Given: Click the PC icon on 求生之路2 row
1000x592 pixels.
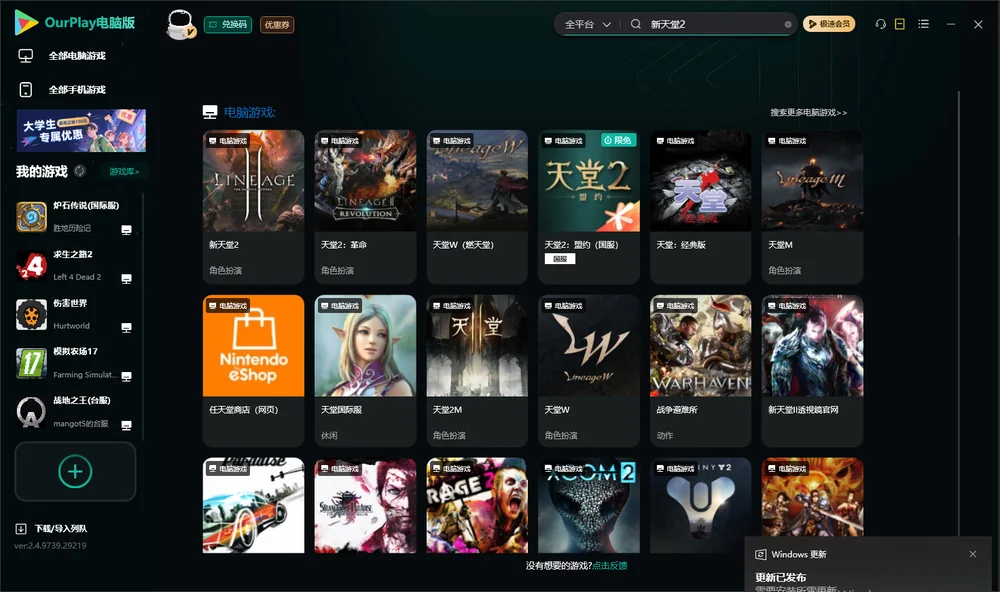Looking at the screenshot, I should click(126, 279).
